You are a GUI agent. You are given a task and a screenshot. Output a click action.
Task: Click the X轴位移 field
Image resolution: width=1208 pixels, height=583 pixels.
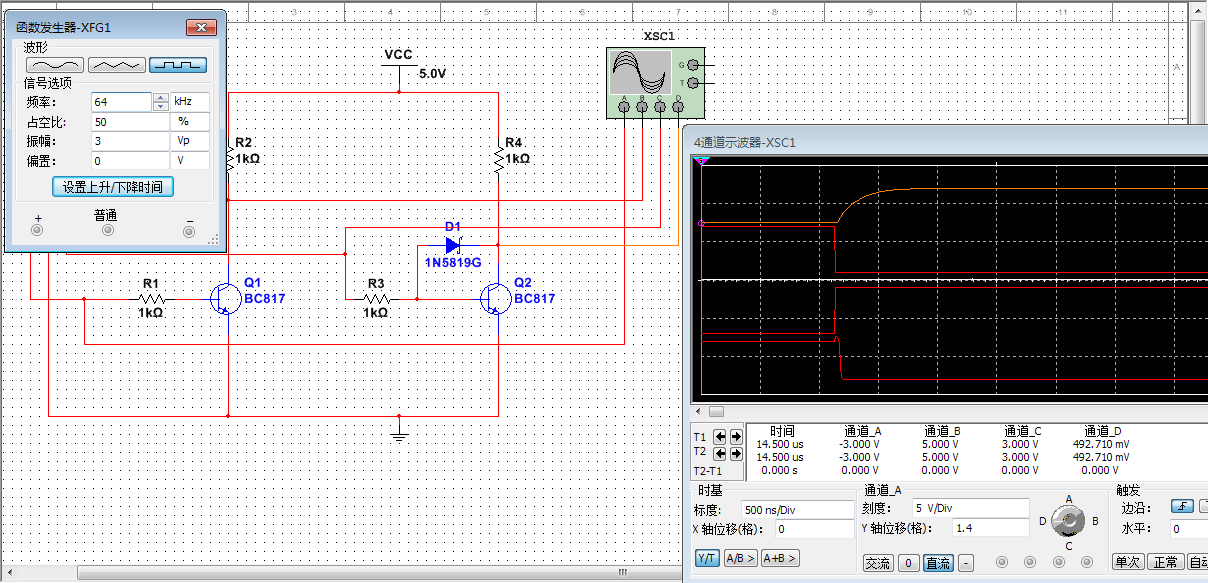point(813,529)
